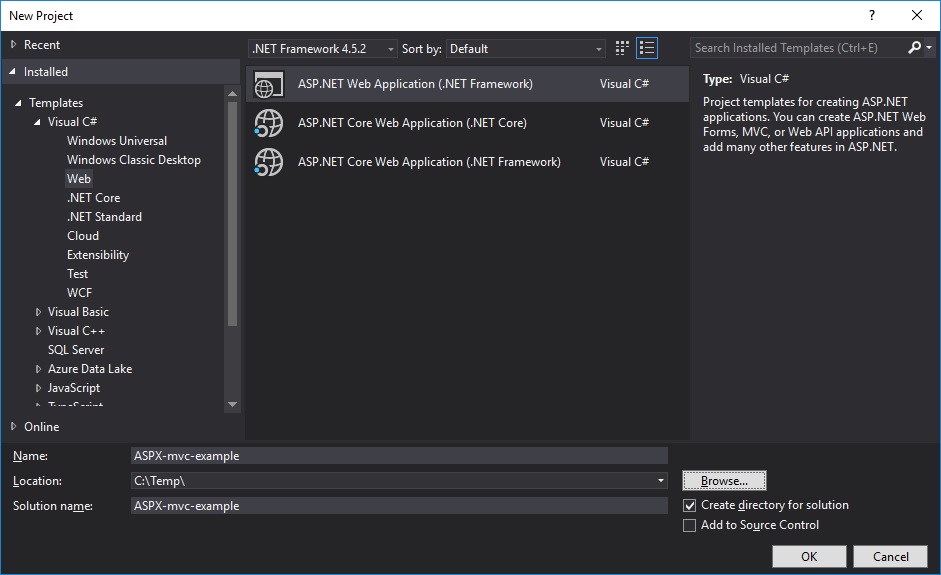This screenshot has height=575, width=941.
Task: Select the .NET Core template category
Action: [x=93, y=198]
